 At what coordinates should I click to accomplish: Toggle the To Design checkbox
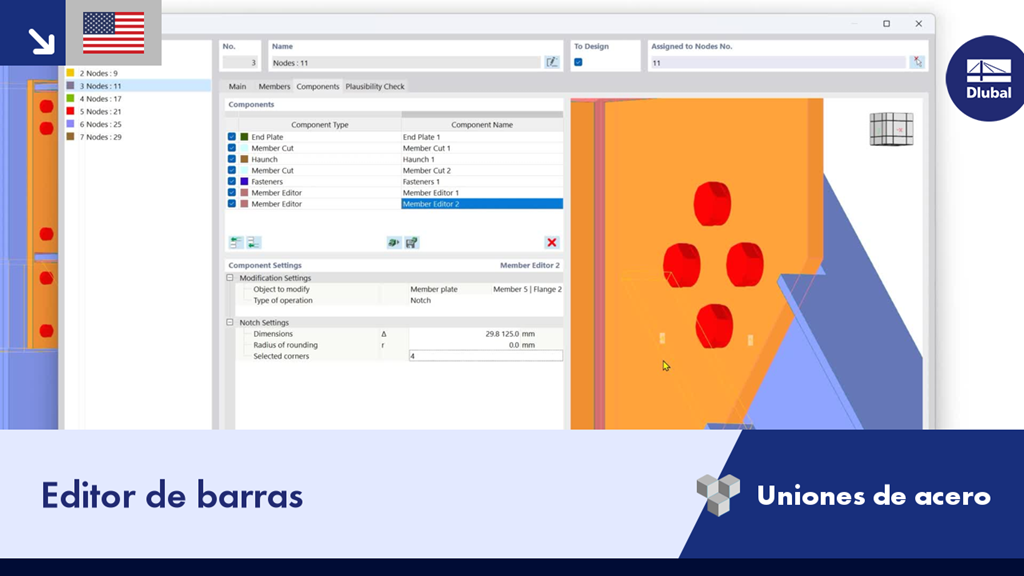click(x=578, y=62)
